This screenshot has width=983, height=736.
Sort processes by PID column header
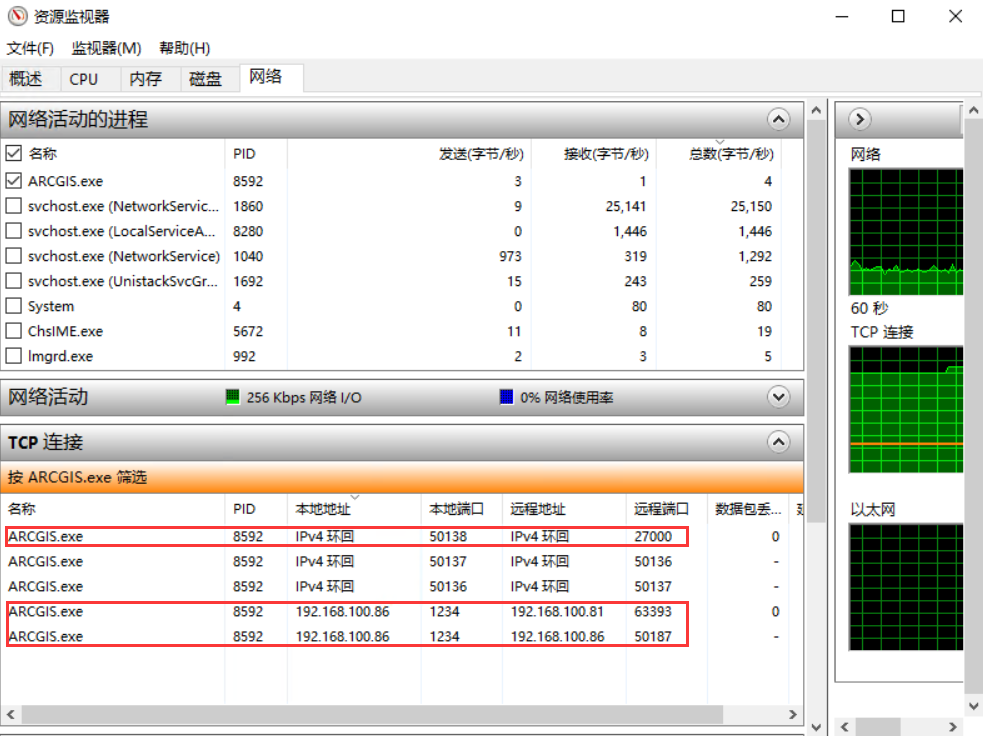(x=243, y=154)
